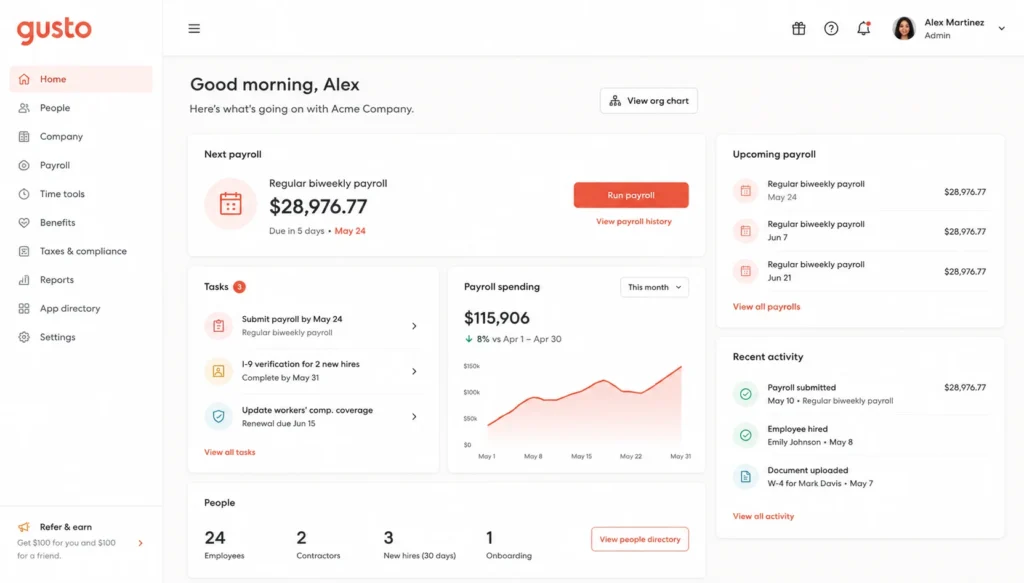Click Alex Martinez's profile avatar
Viewport: 1024px width, 583px height.
(x=904, y=29)
